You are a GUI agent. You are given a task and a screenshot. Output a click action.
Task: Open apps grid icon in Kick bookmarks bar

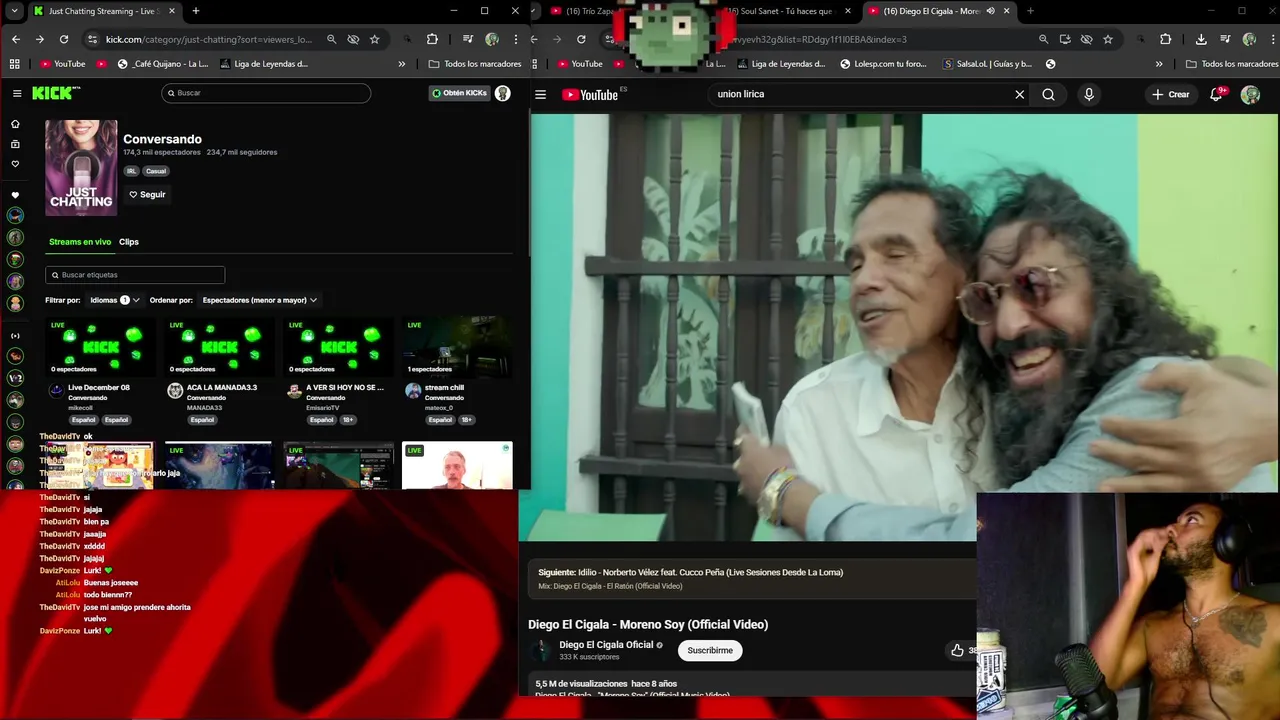(x=14, y=64)
